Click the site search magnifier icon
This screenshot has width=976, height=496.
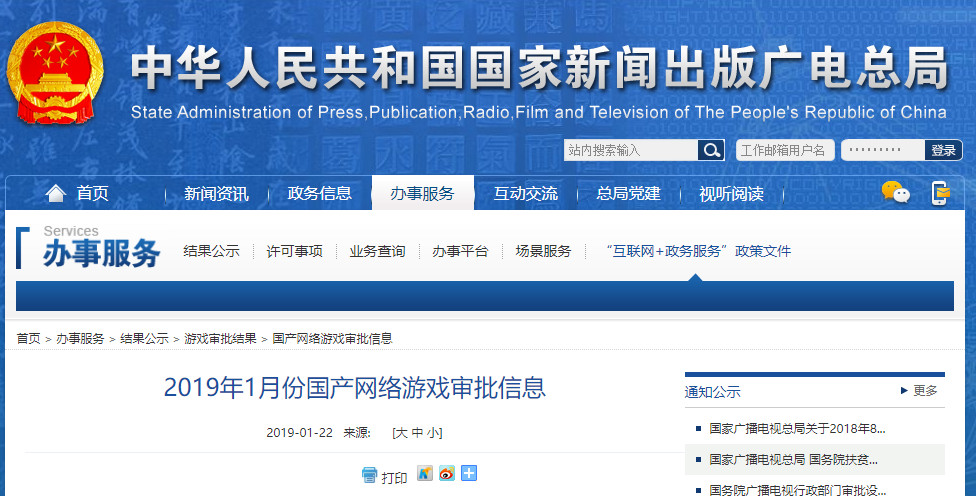[711, 150]
